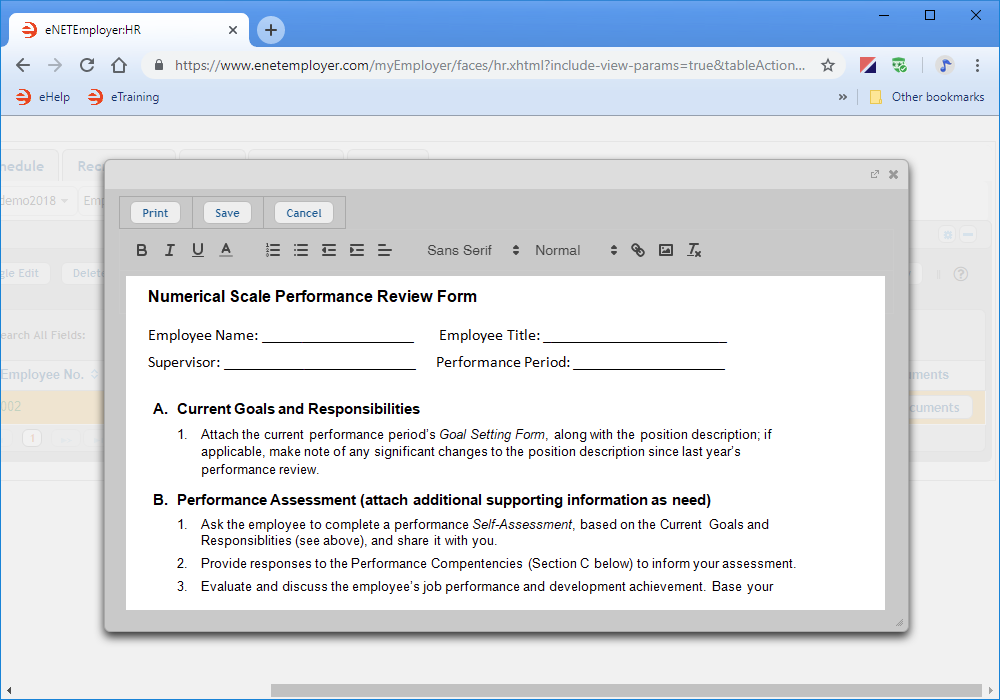Screen dimensions: 1000x700
Task: Insert a hyperlink using link icon
Action: pos(638,250)
